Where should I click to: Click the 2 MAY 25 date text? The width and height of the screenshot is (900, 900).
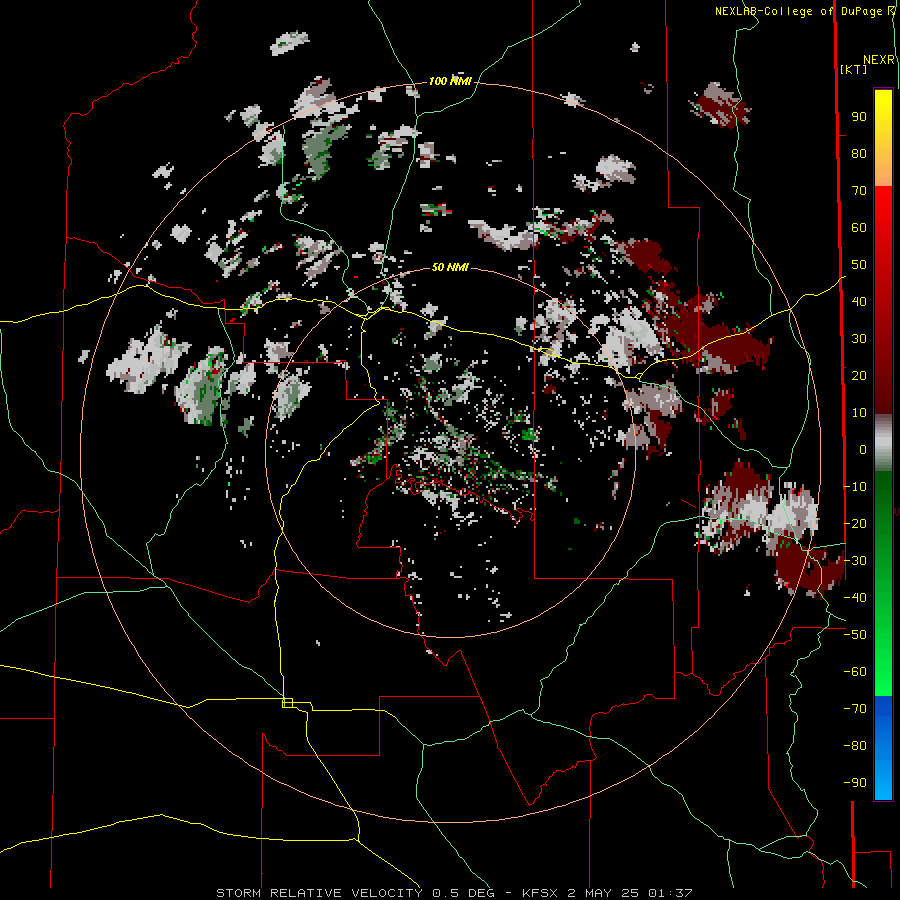(603, 893)
